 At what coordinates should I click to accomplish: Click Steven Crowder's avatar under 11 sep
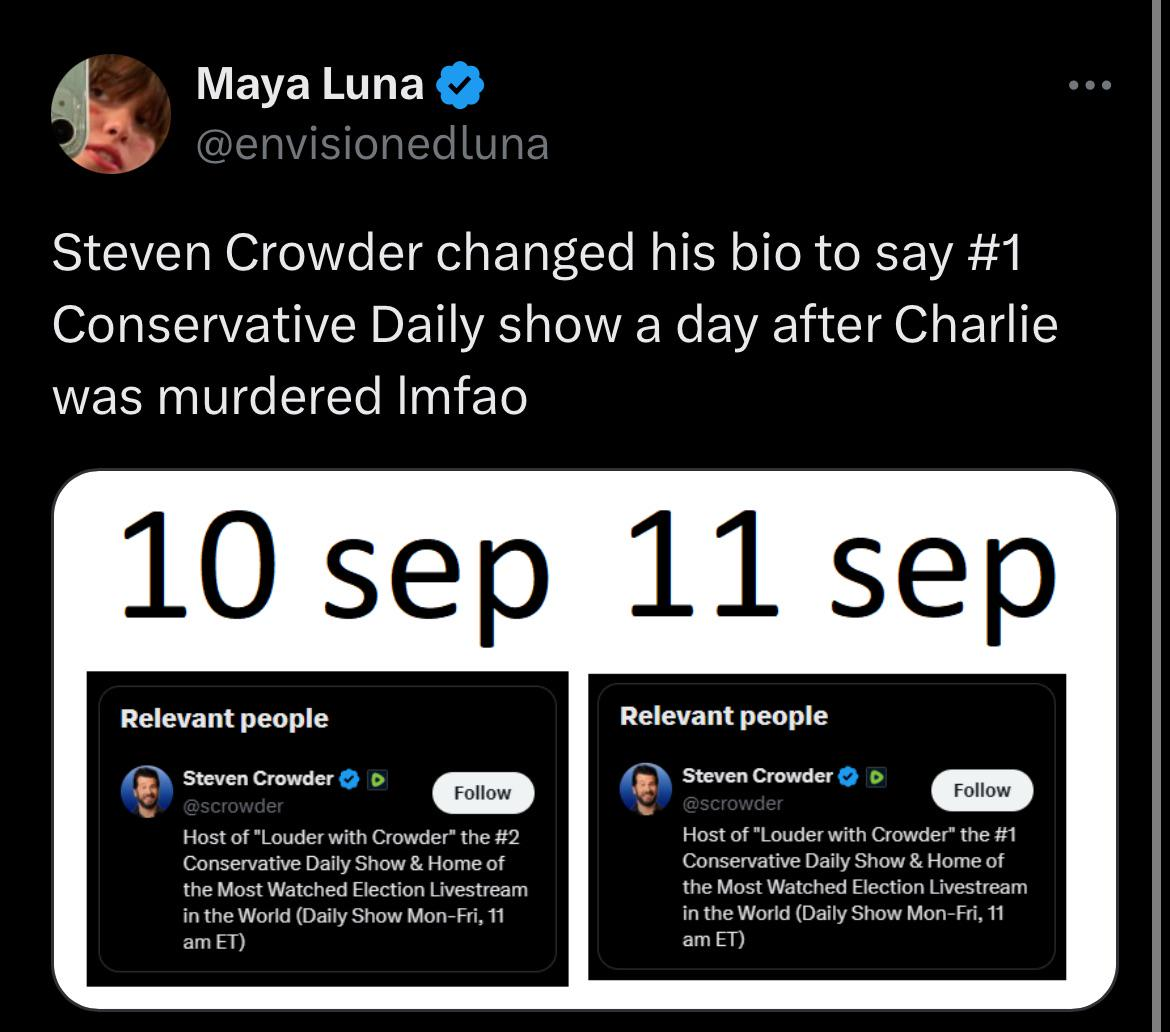coord(646,788)
